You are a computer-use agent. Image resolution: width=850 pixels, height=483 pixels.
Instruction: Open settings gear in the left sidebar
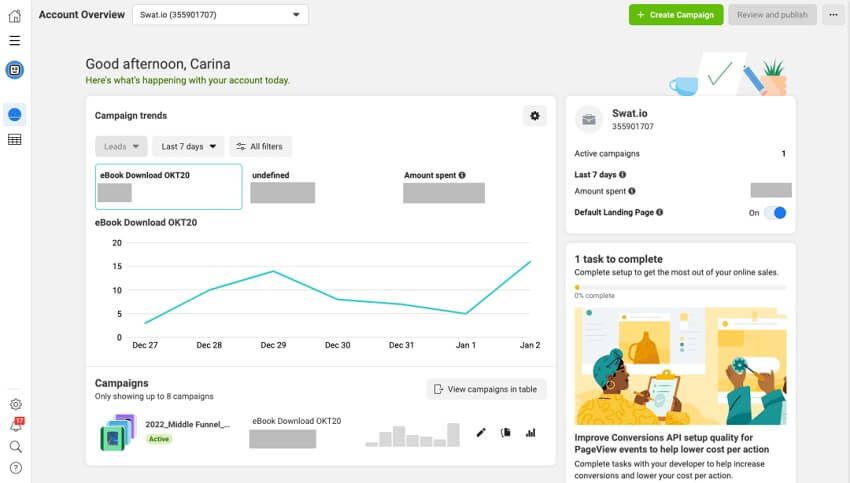point(15,405)
